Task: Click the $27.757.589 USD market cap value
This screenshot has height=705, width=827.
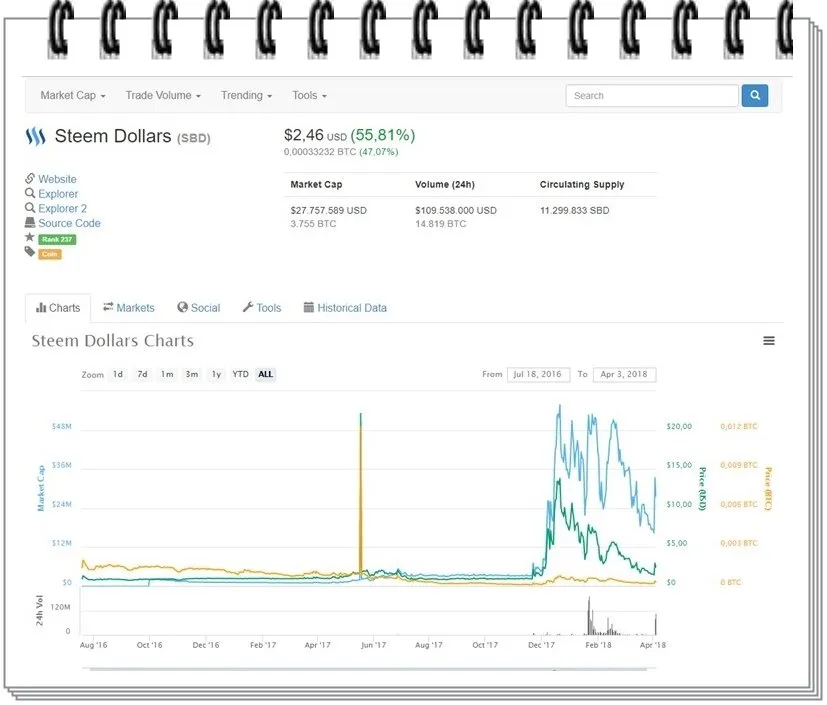Action: coord(329,210)
